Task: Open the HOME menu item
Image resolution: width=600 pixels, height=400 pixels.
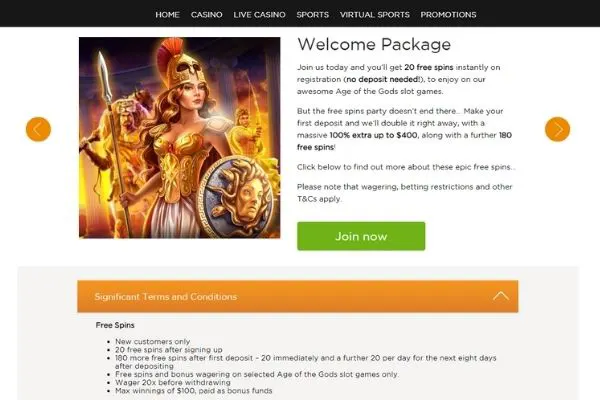Action: tap(167, 15)
